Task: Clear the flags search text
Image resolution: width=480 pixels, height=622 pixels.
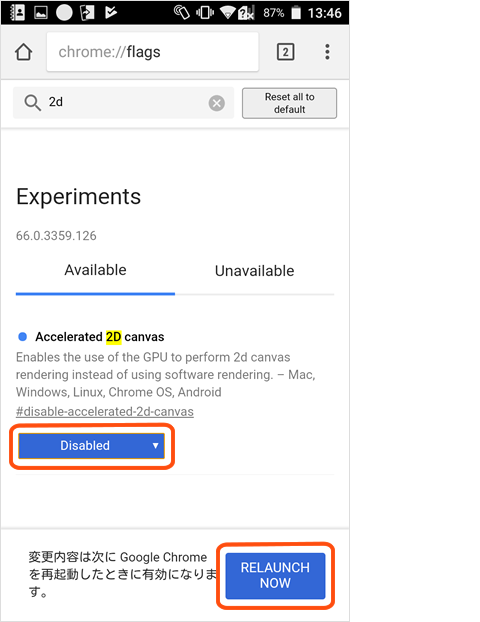Action: point(217,103)
